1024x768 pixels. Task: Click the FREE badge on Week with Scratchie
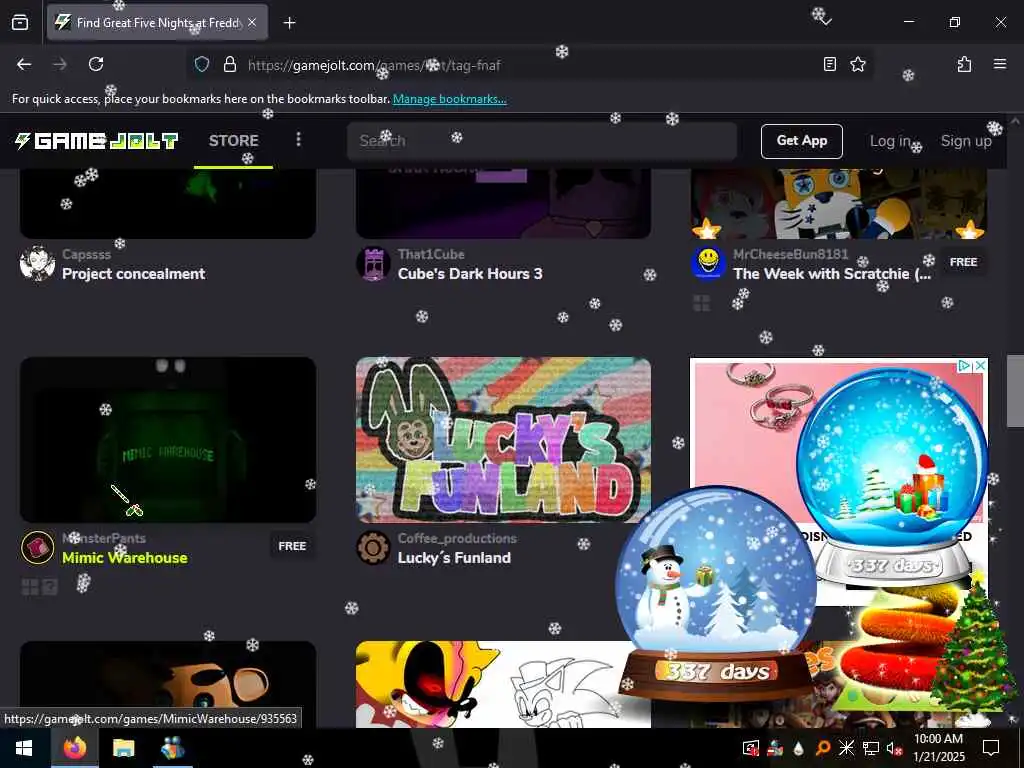point(963,262)
